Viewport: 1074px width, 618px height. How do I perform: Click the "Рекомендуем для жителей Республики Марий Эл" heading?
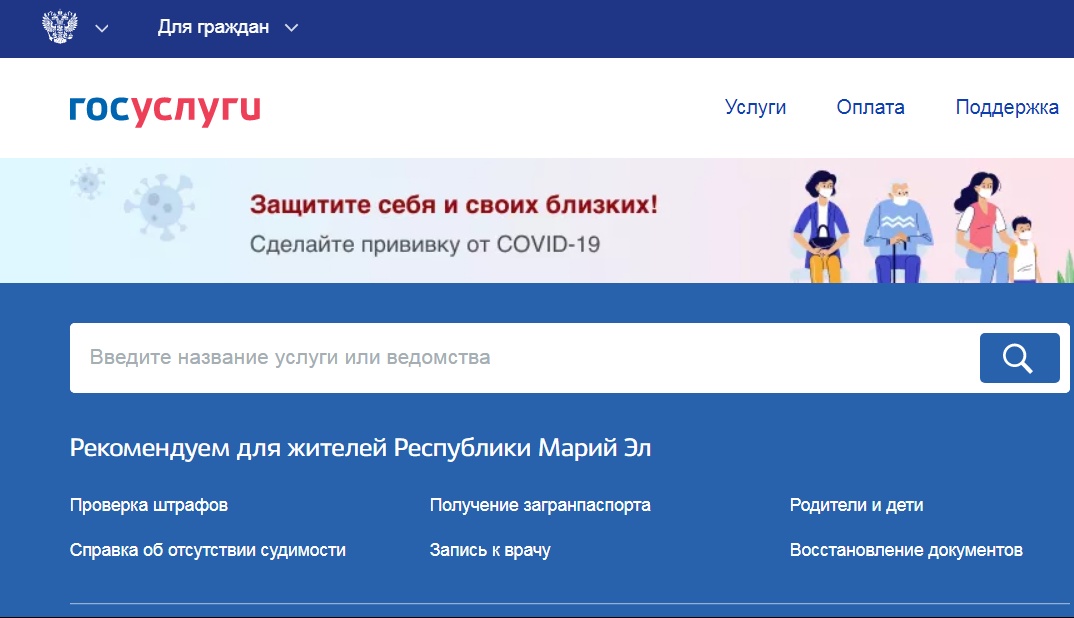pos(360,447)
